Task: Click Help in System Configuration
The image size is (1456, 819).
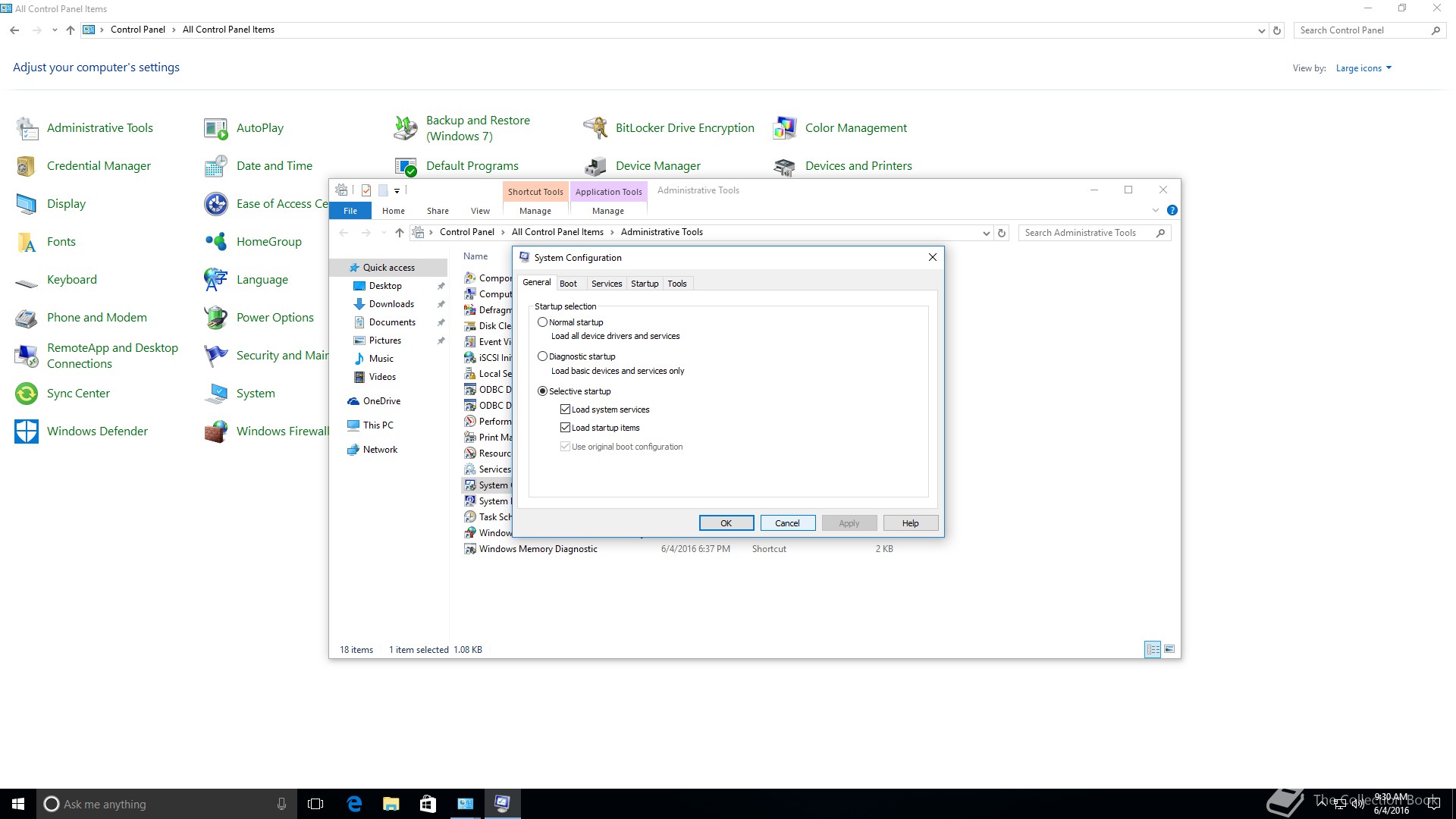Action: (x=910, y=523)
